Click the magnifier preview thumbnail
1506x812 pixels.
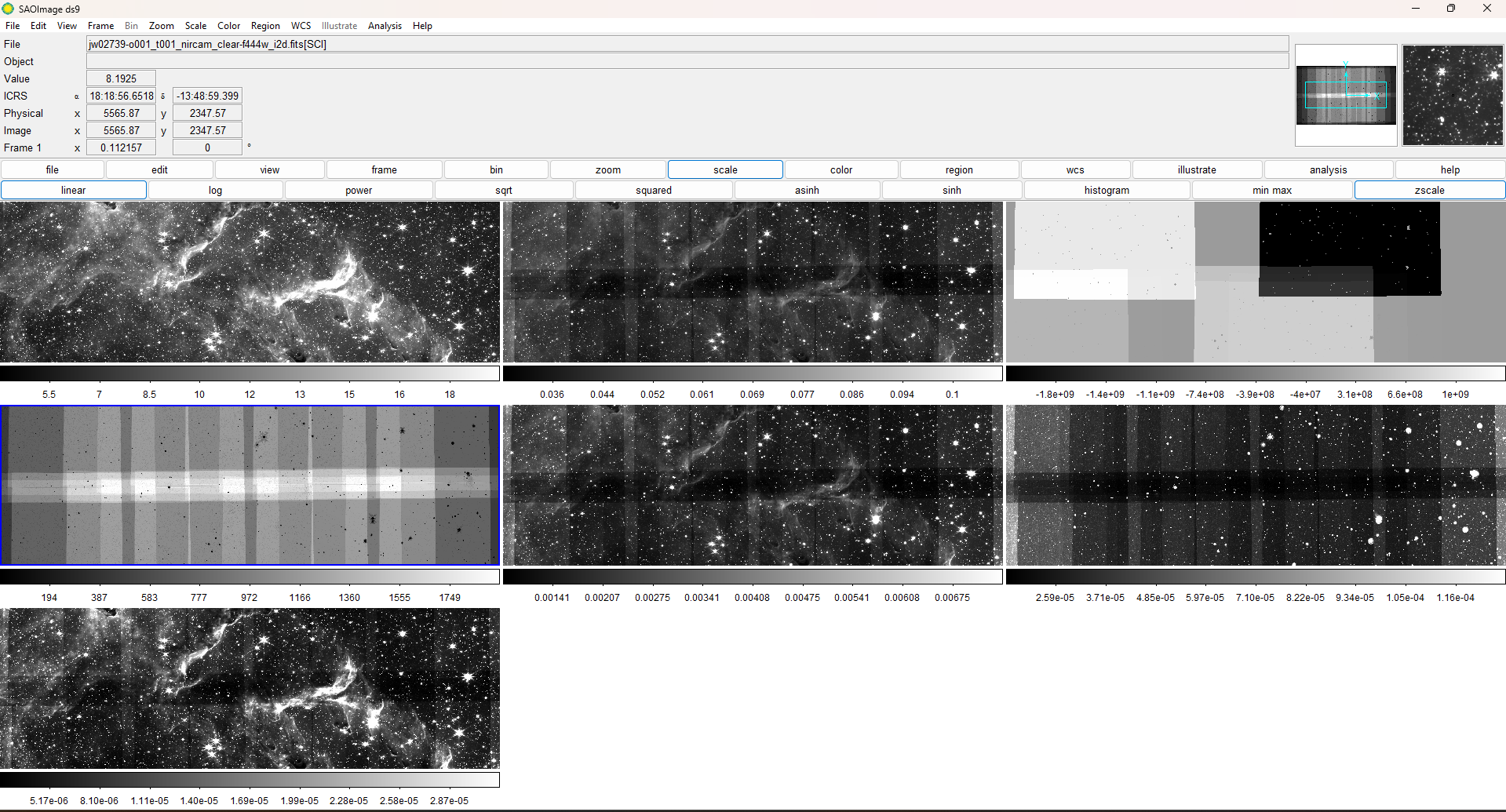[x=1453, y=95]
